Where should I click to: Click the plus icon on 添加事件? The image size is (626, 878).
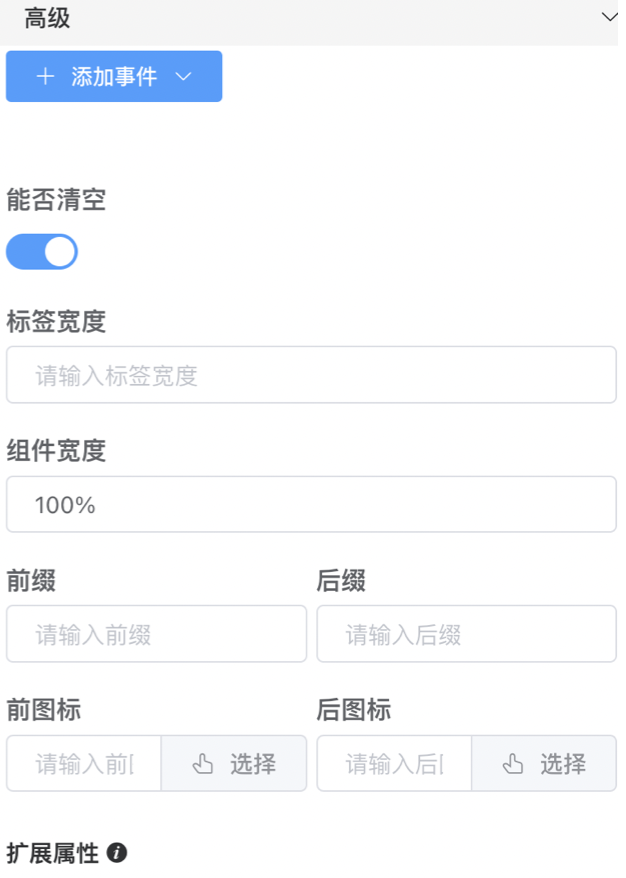45,77
